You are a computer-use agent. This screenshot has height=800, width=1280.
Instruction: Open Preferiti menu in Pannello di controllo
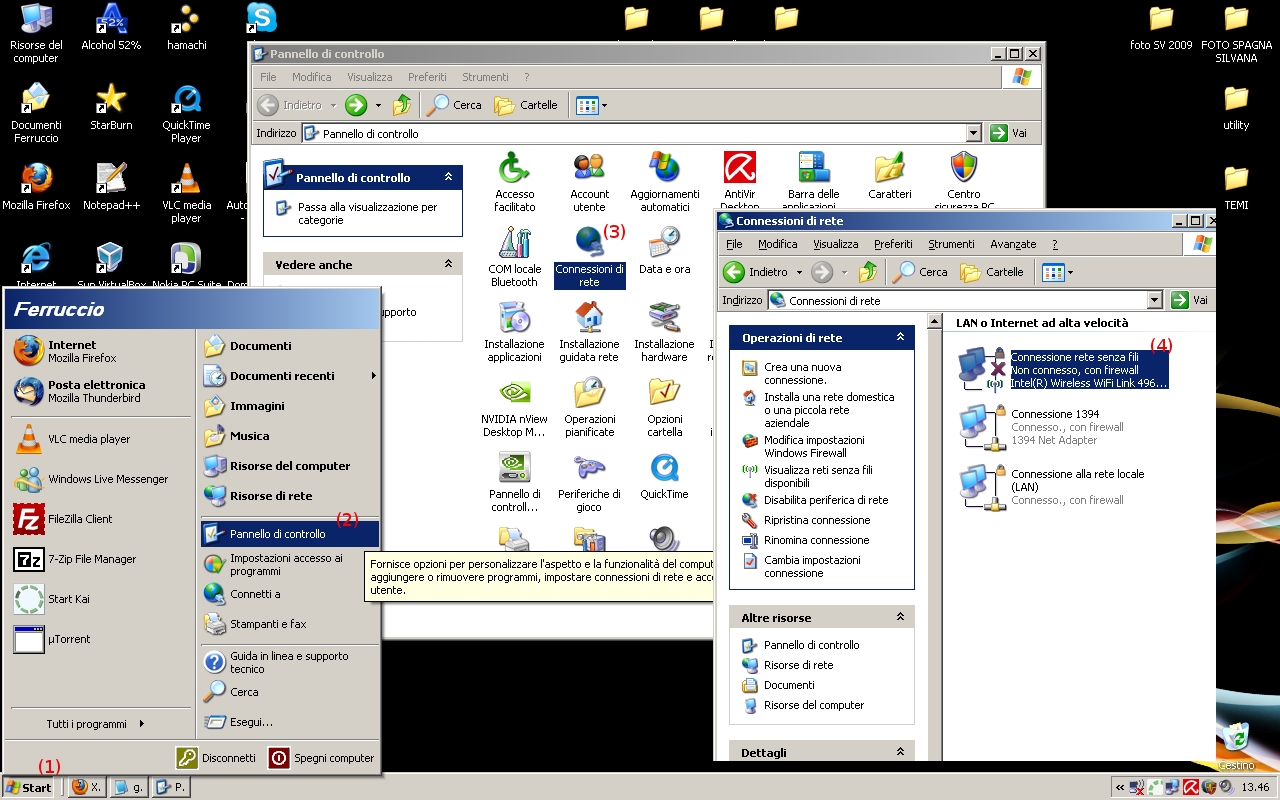click(x=427, y=77)
